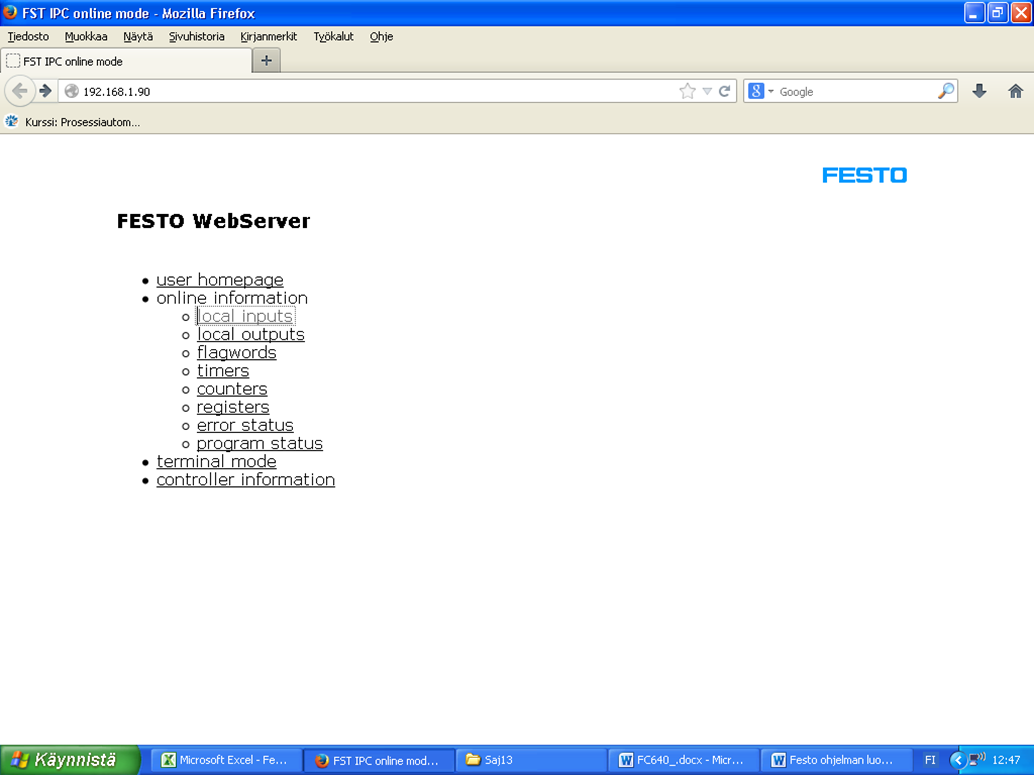Open the Tiedosto menu
The width and height of the screenshot is (1034, 775).
tap(28, 36)
